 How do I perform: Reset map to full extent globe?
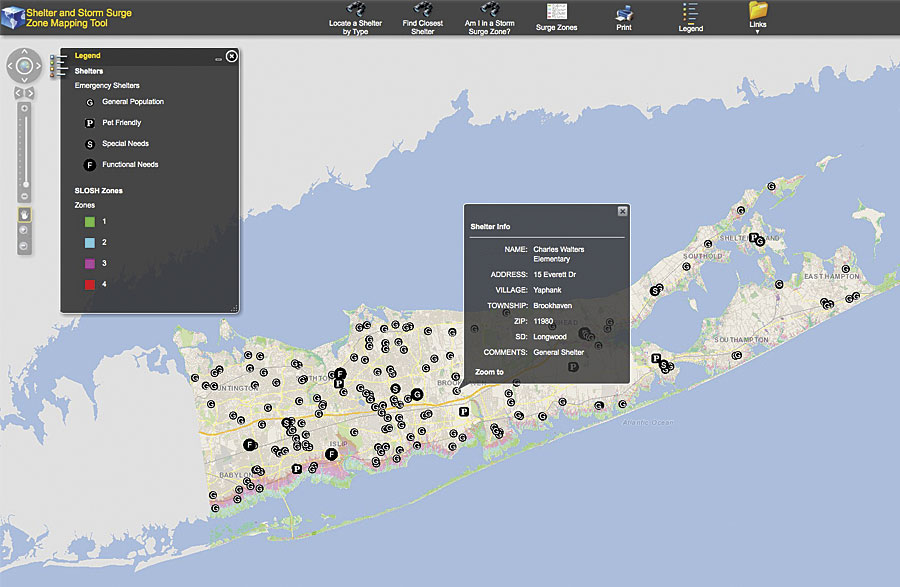pyautogui.click(x=24, y=66)
